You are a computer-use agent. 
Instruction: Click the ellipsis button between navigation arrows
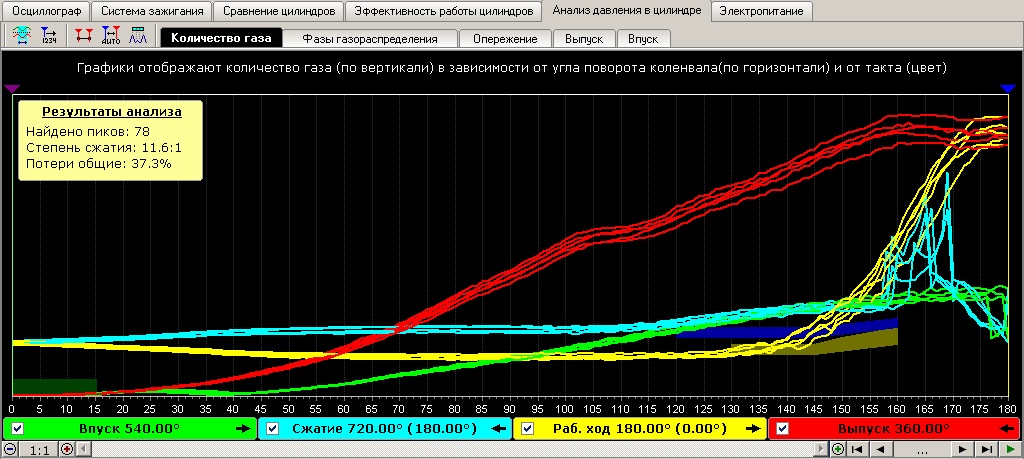click(922, 449)
